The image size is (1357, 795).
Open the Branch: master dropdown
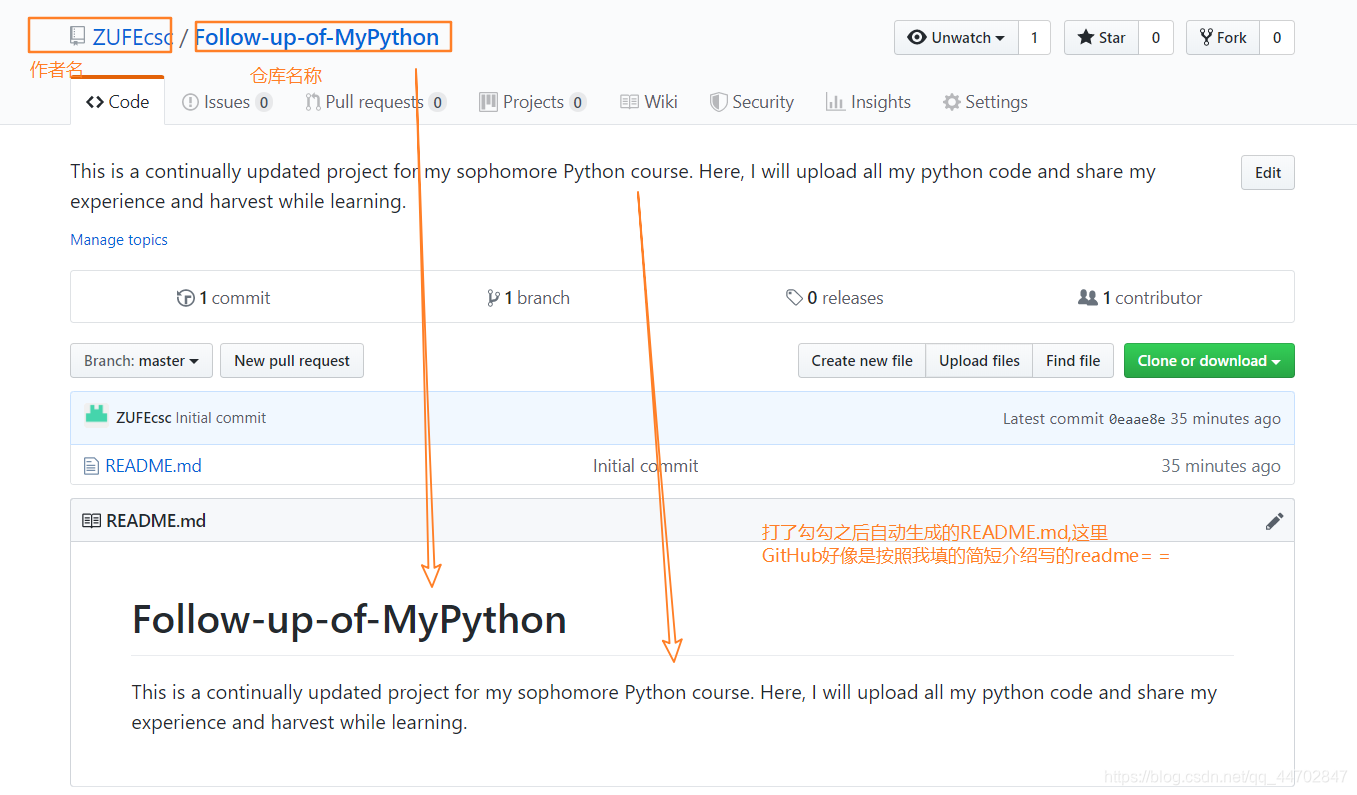[141, 361]
